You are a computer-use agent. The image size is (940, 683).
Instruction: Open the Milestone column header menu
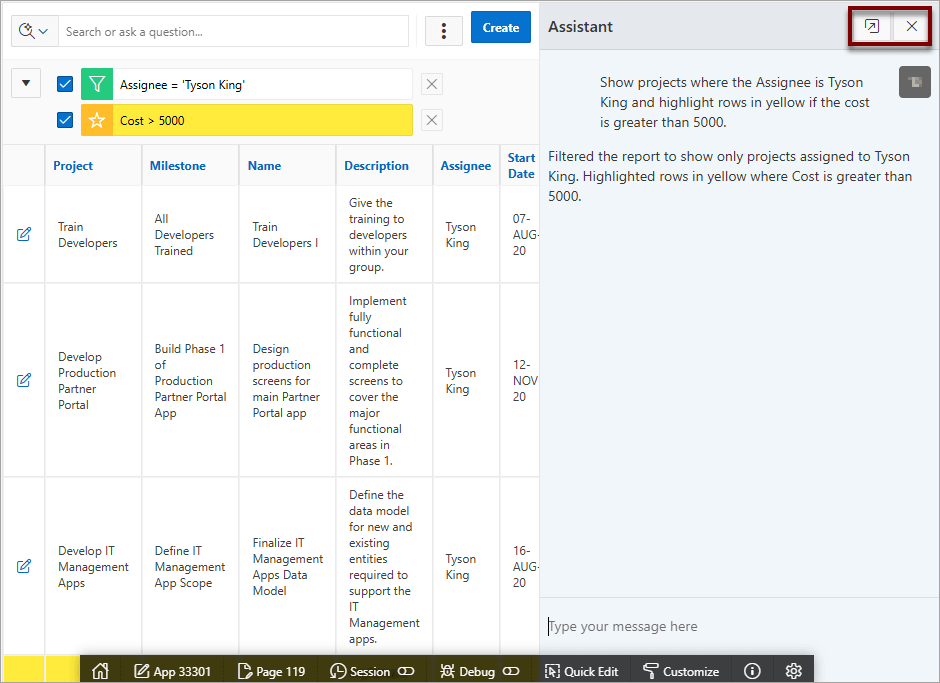pyautogui.click(x=177, y=166)
